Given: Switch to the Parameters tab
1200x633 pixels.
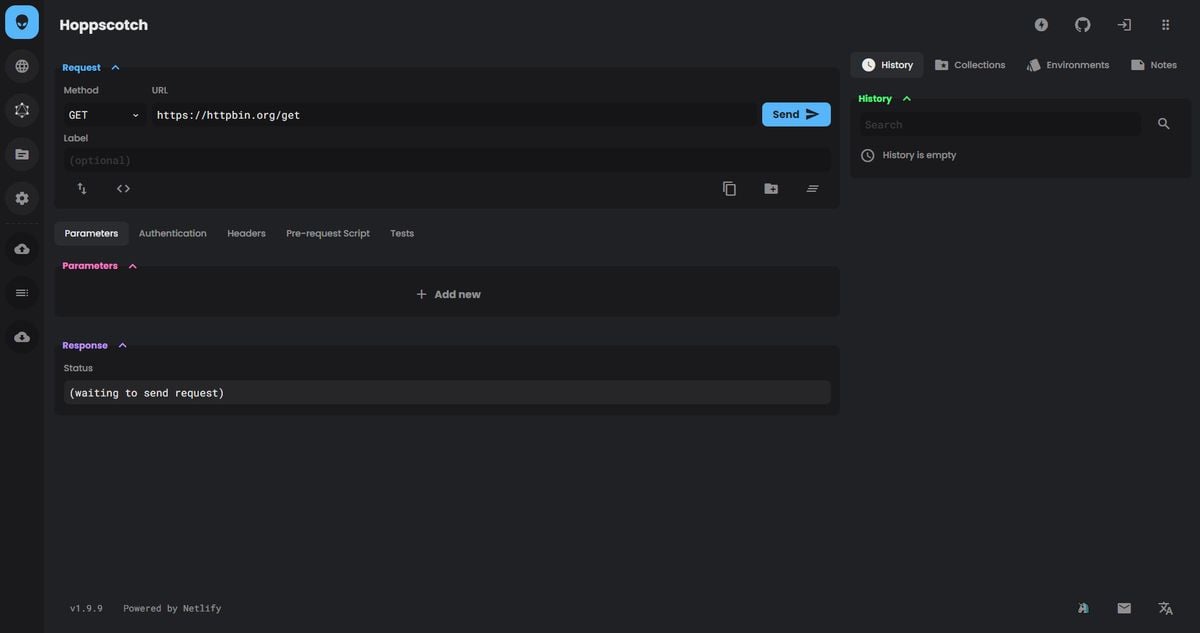Looking at the screenshot, I should pyautogui.click(x=91, y=233).
